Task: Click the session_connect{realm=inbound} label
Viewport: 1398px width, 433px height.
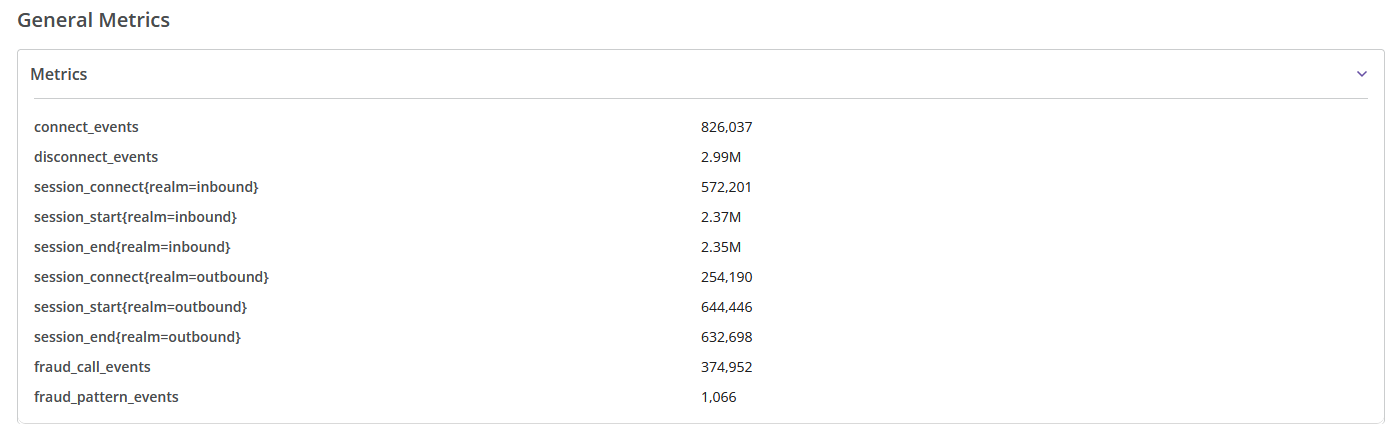Action: tap(146, 187)
